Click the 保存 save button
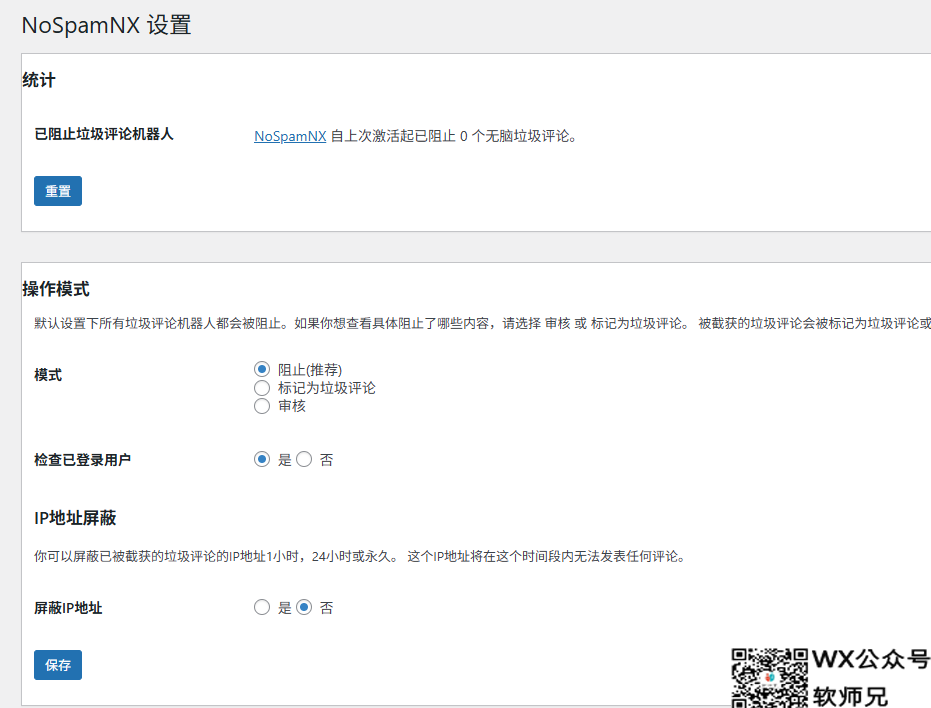This screenshot has width=931, height=708. coord(58,665)
